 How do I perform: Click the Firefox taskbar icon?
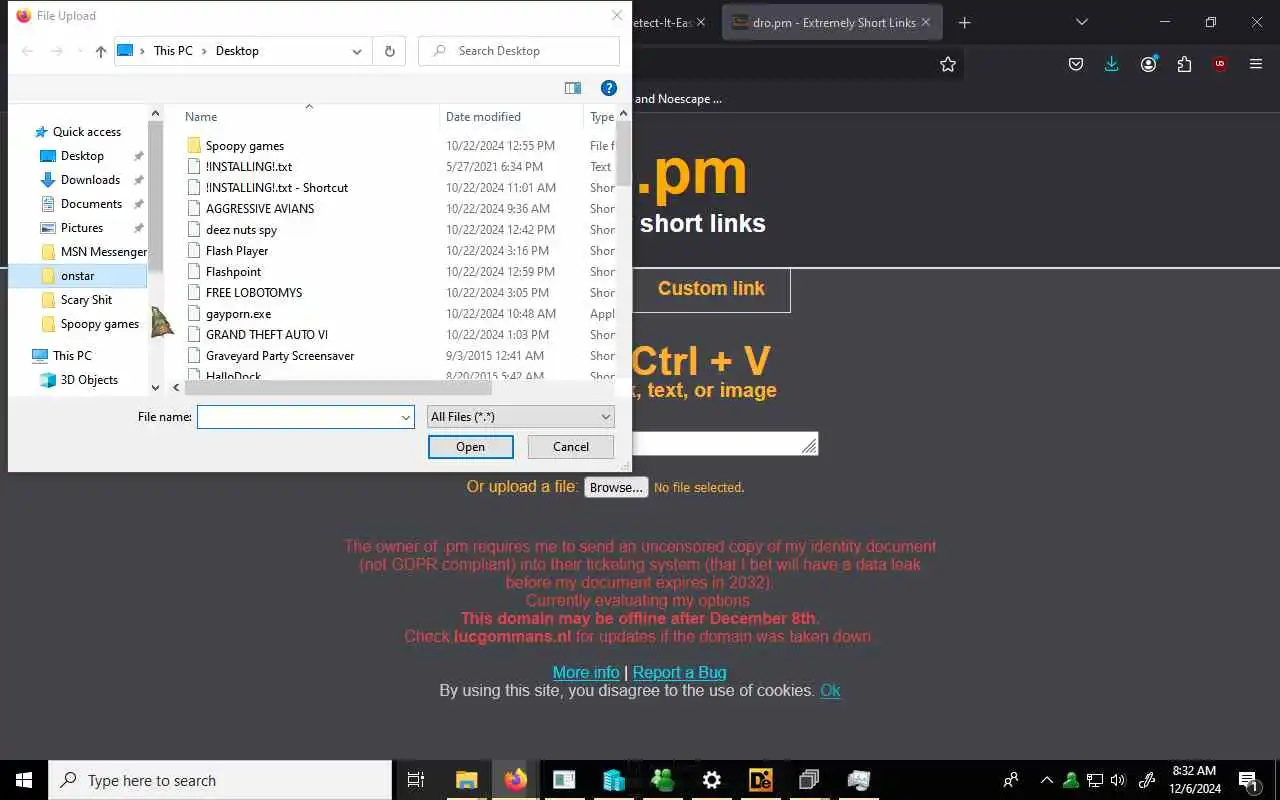coord(515,780)
